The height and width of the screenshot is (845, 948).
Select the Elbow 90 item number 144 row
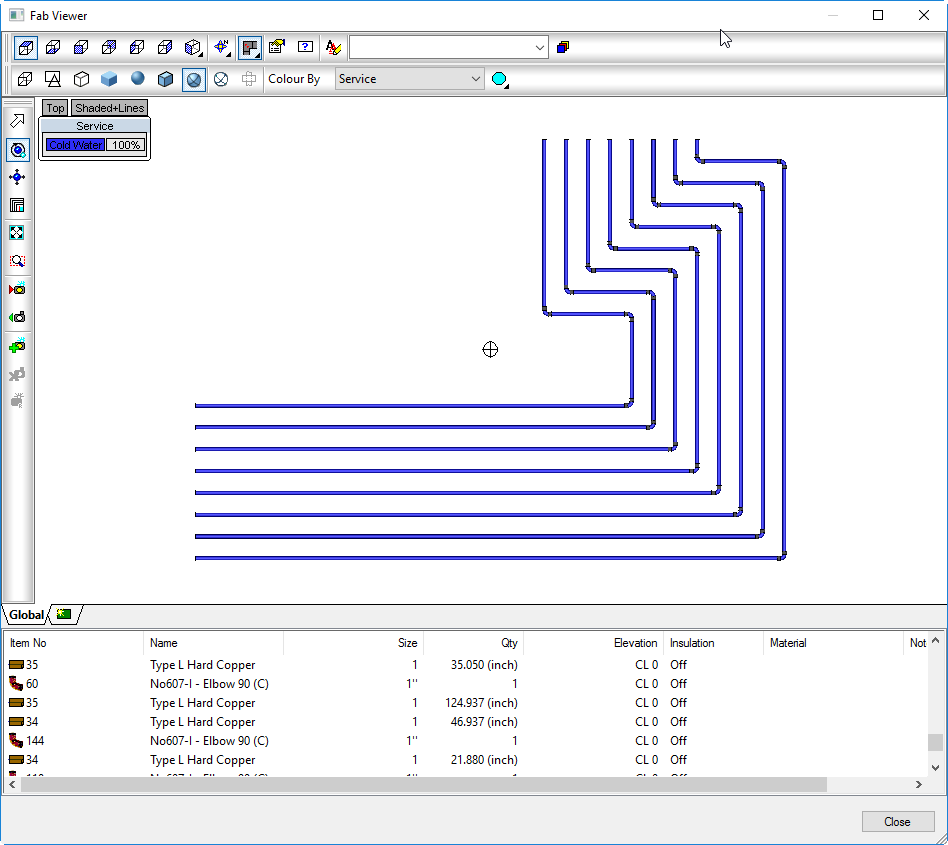pyautogui.click(x=209, y=741)
